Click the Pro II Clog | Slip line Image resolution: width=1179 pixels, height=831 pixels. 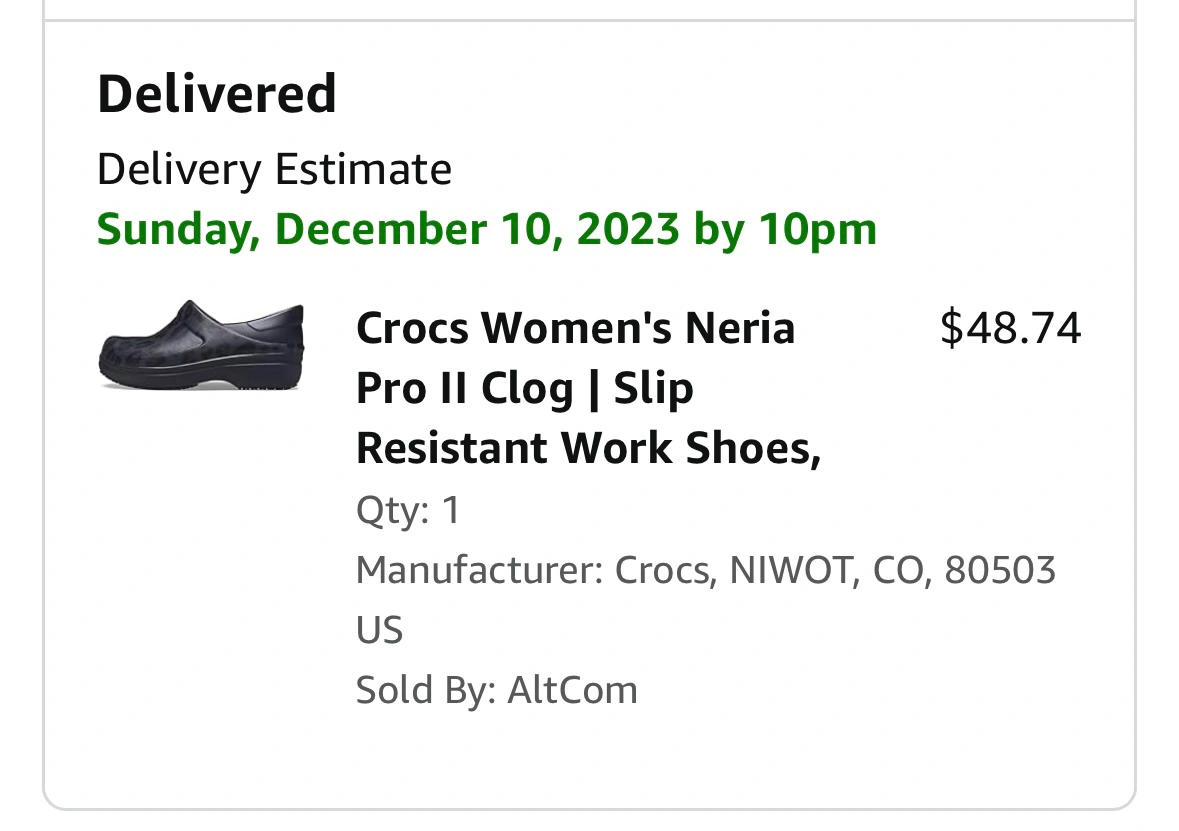point(524,389)
